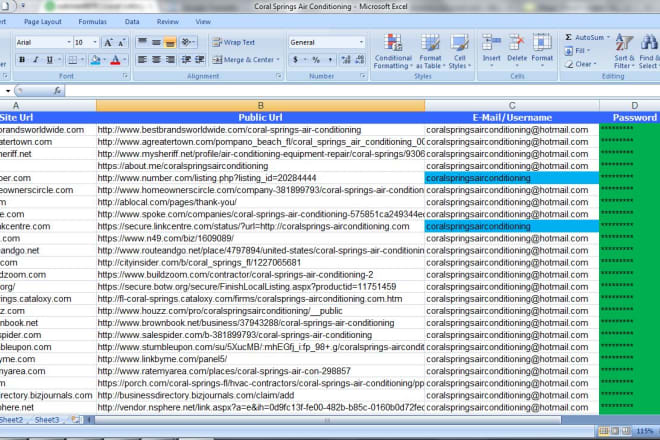660x440 pixels.
Task: Toggle Italic formatting
Action: [x=36, y=60]
